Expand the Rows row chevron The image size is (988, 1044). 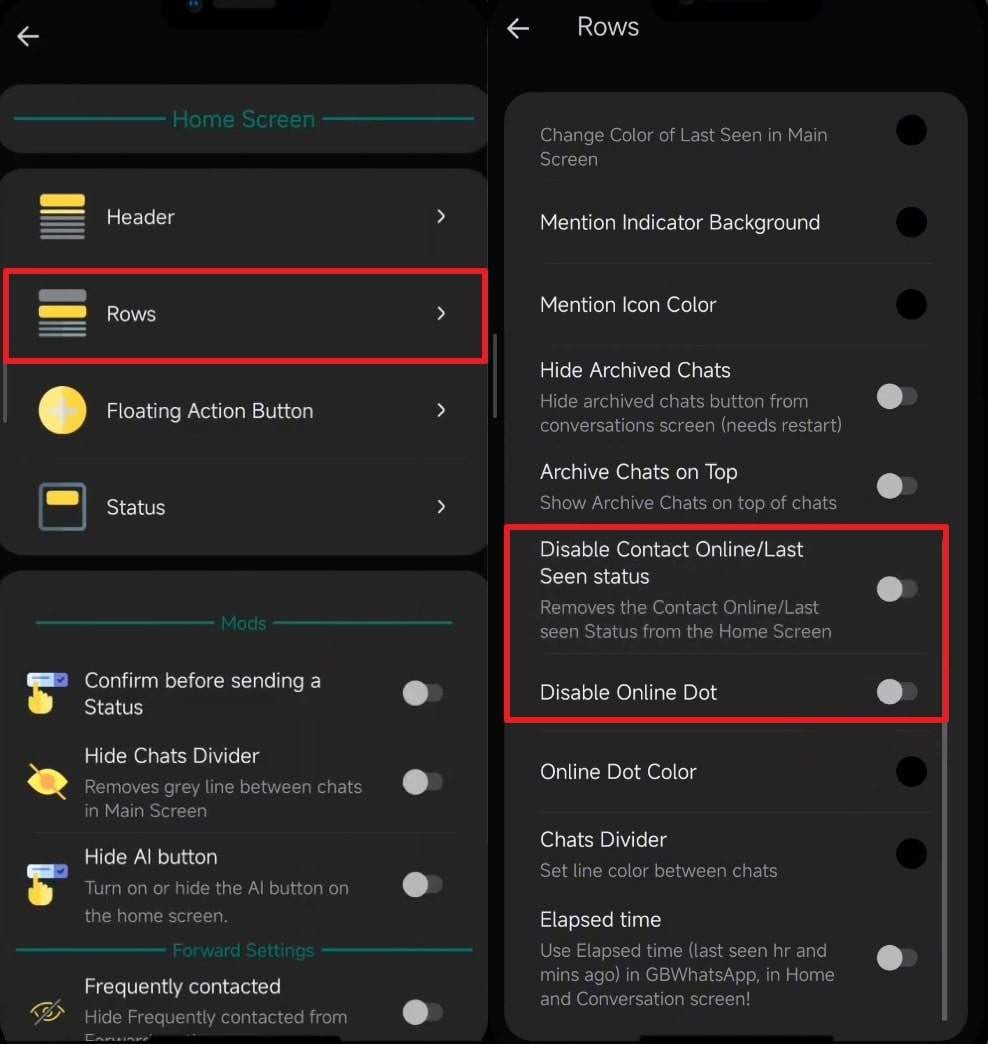pos(441,313)
